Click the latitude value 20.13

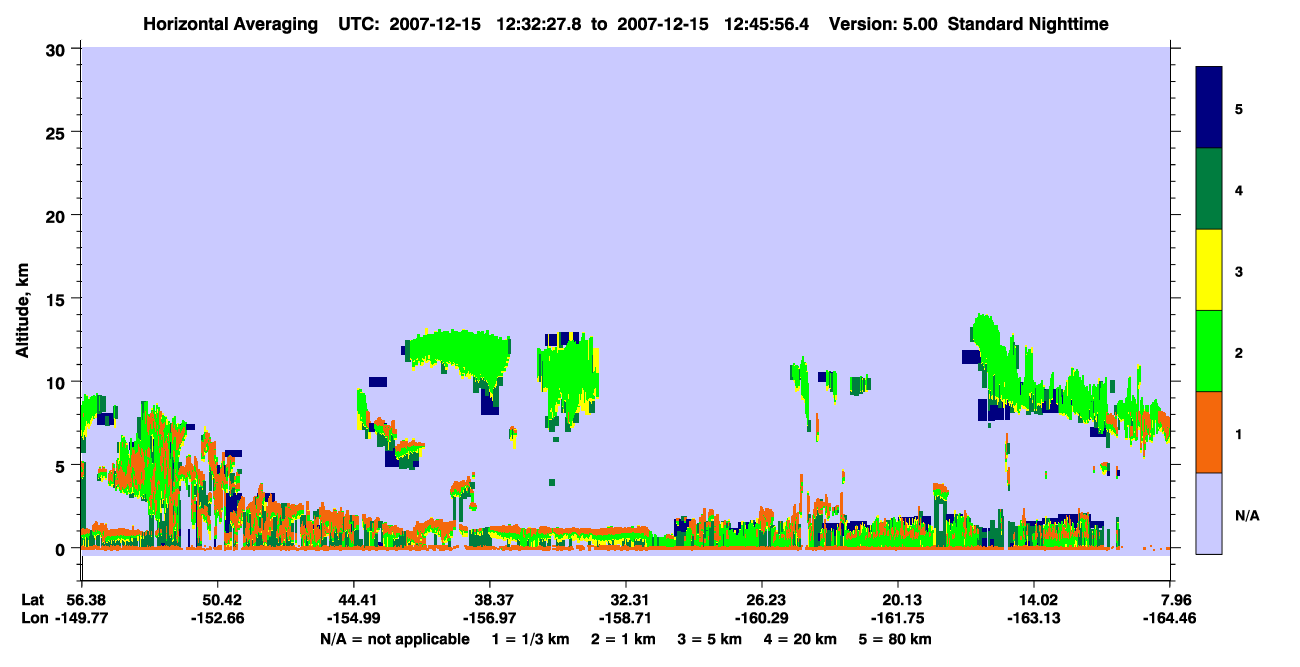coord(898,600)
